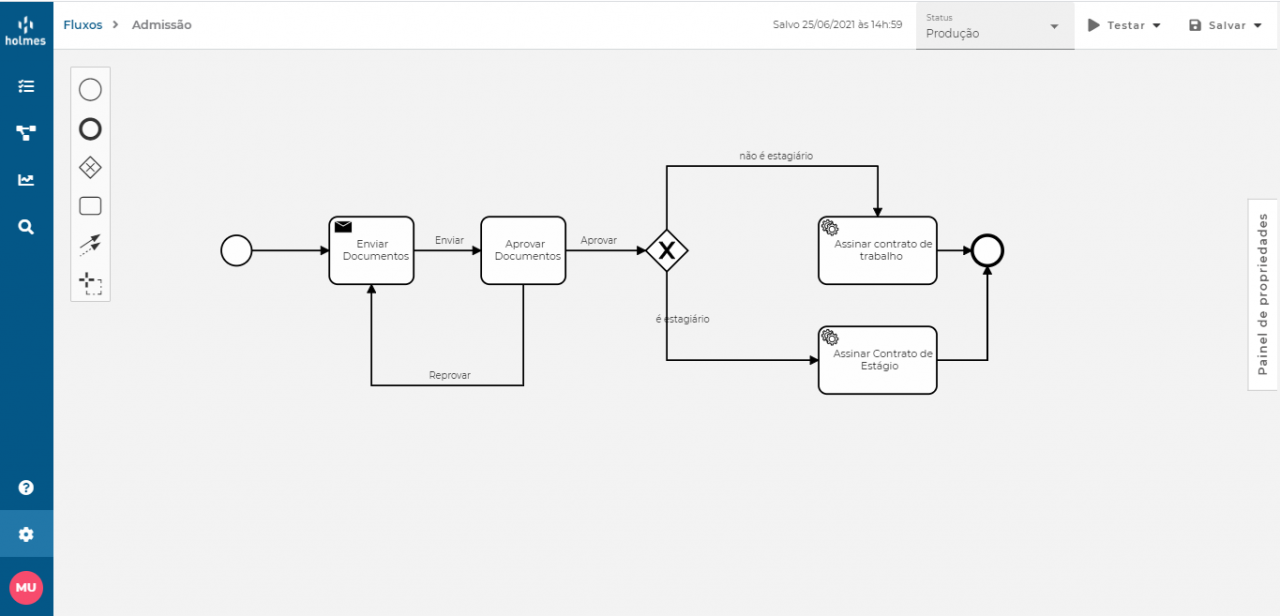Open the flows sidebar icon

coord(26,132)
